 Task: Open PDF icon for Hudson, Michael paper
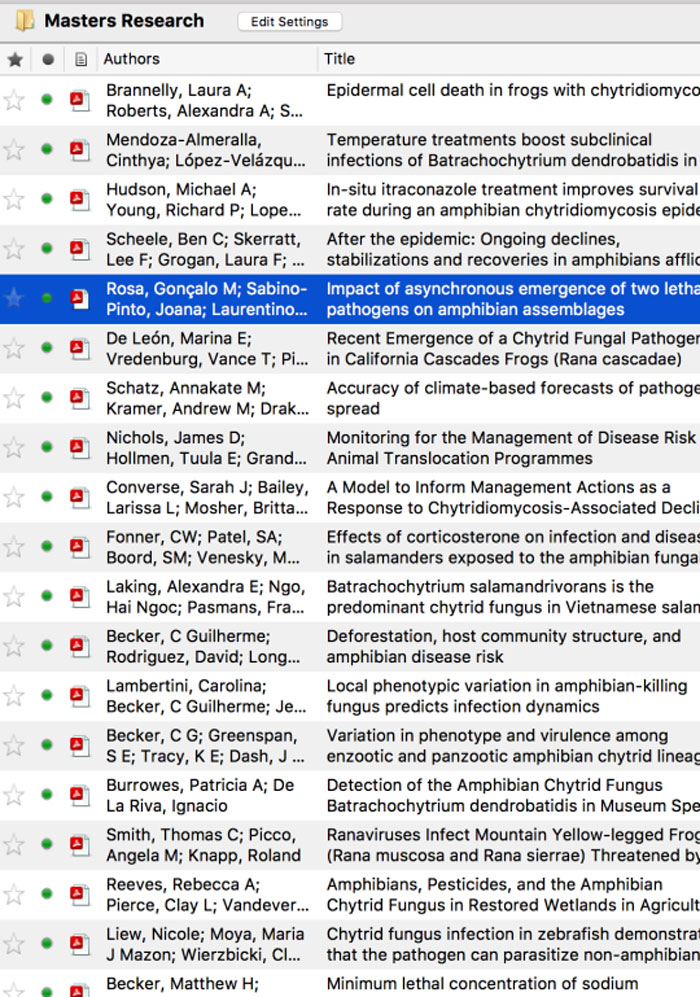coord(79,200)
